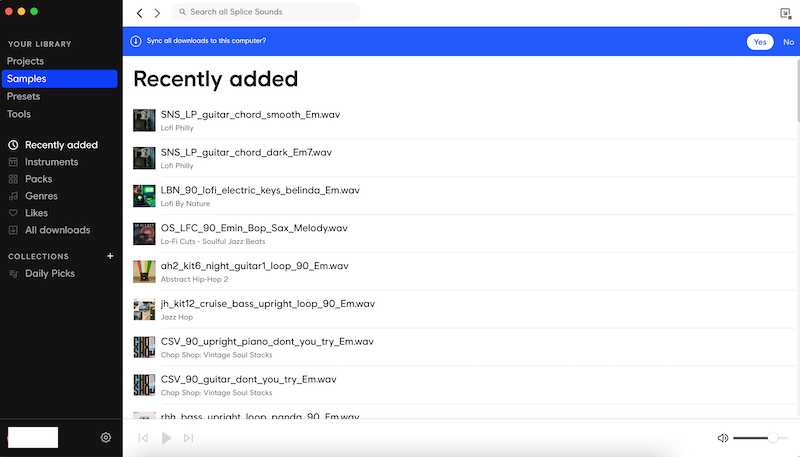Open the Instruments section
The height and width of the screenshot is (457, 800).
point(52,162)
